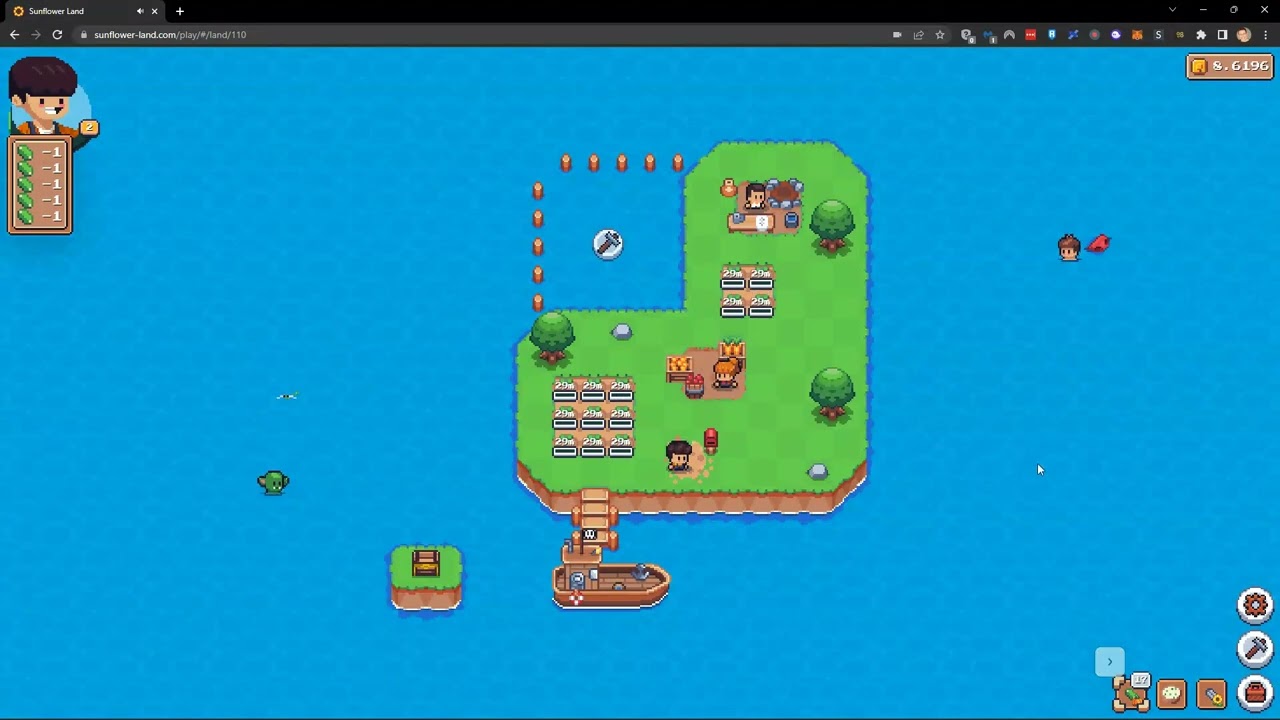This screenshot has width=1280, height=720.
Task: Bookmark this page with star icon
Action: (940, 34)
